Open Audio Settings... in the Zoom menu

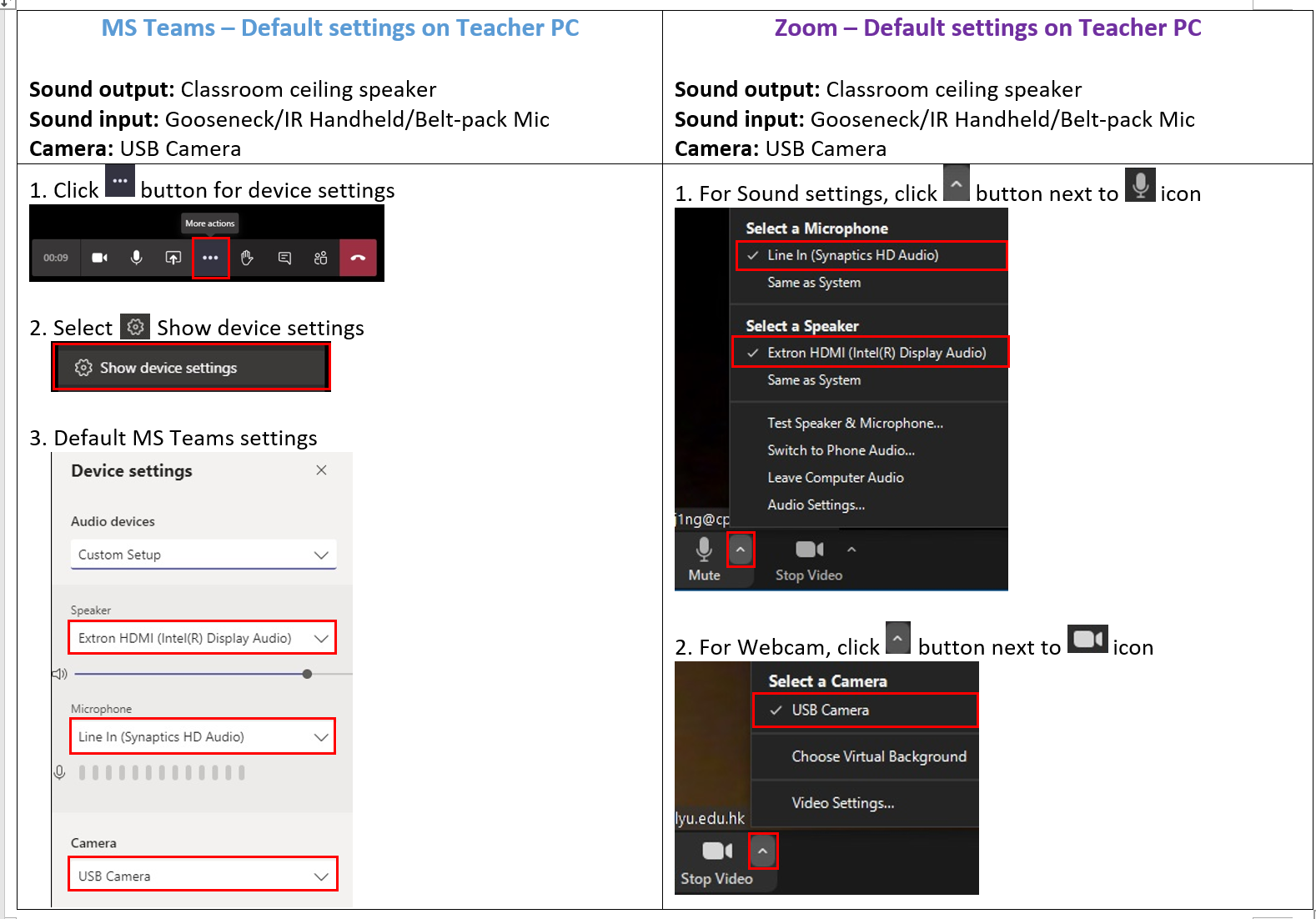pos(816,505)
